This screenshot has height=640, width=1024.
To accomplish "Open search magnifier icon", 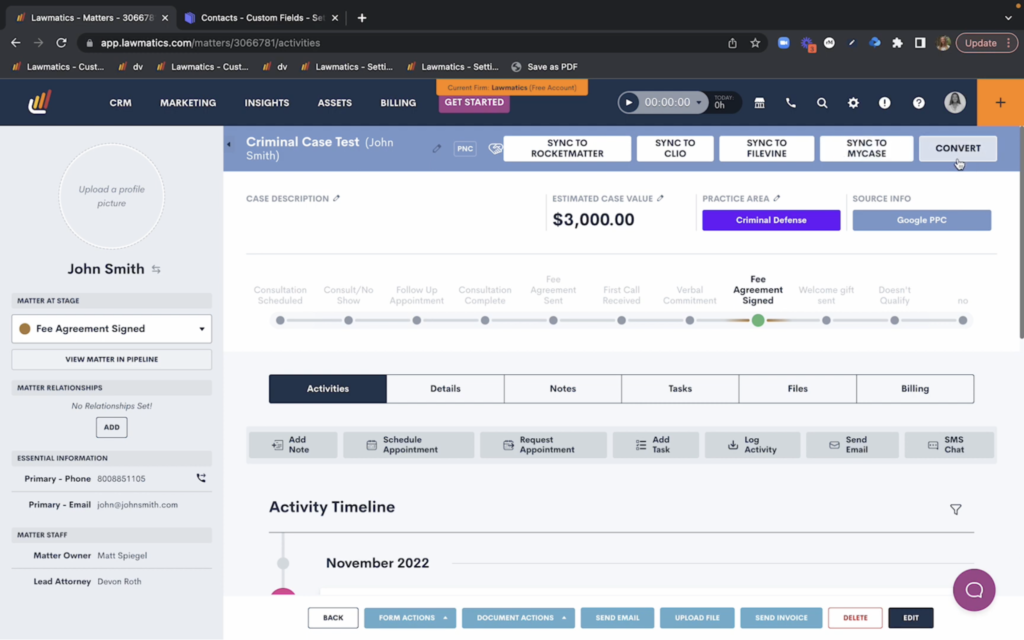I will 822,103.
